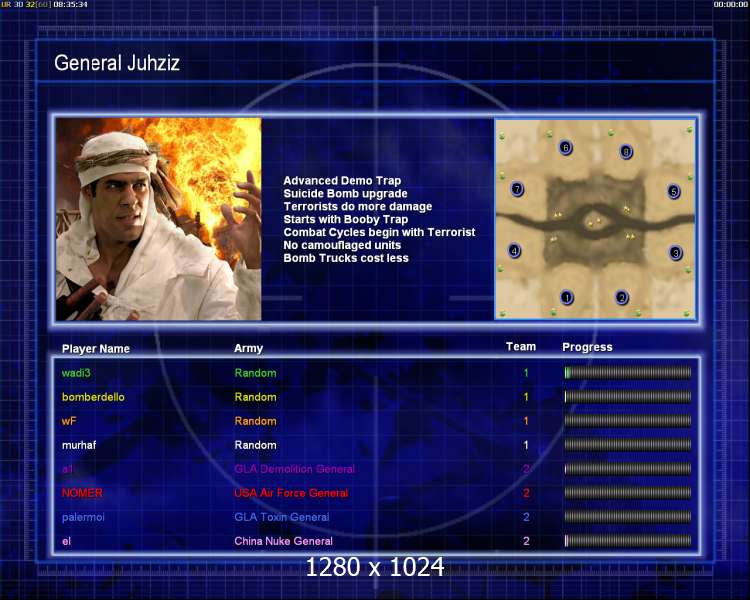Click "Terrorists do more damage" line
Image resolution: width=750 pixels, height=600 pixels.
[x=358, y=207]
